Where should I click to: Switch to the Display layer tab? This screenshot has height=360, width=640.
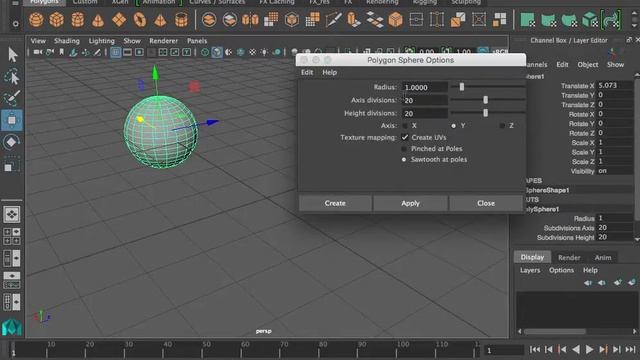point(532,257)
